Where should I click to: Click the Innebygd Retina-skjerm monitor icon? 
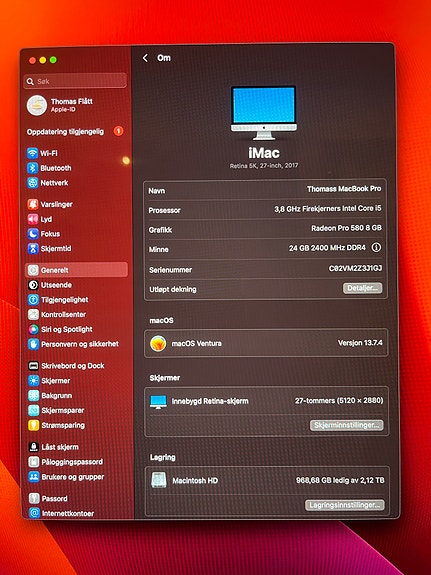158,402
